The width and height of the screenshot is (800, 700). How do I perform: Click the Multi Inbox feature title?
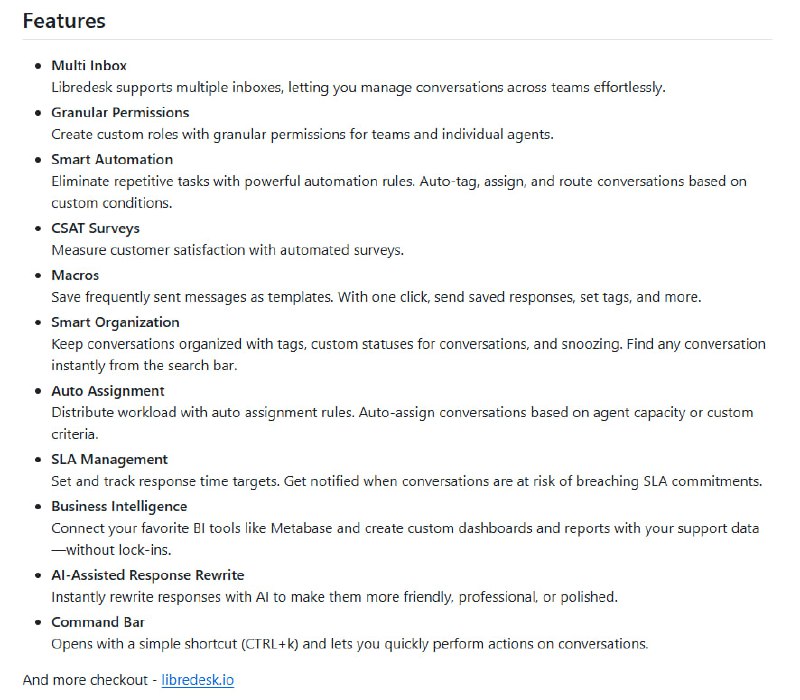[x=89, y=66]
